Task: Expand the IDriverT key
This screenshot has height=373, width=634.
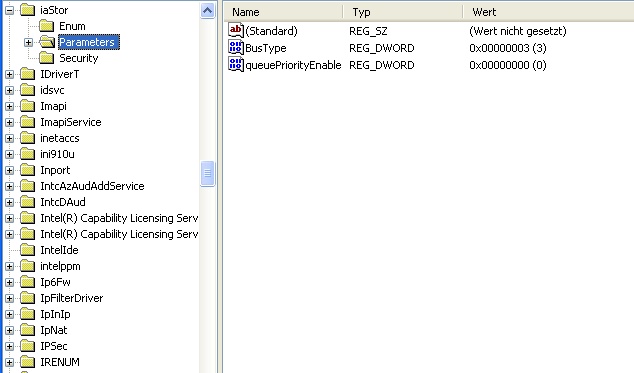Action: (x=9, y=74)
